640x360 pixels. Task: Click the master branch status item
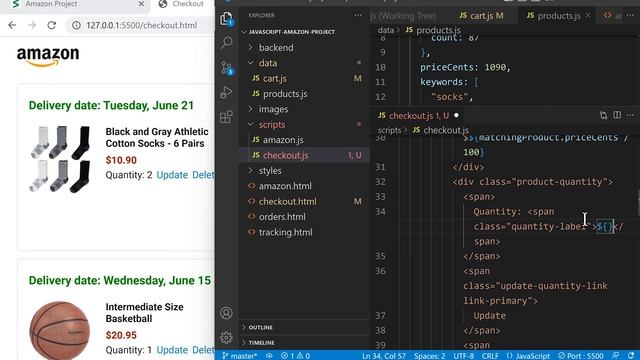tap(240, 356)
